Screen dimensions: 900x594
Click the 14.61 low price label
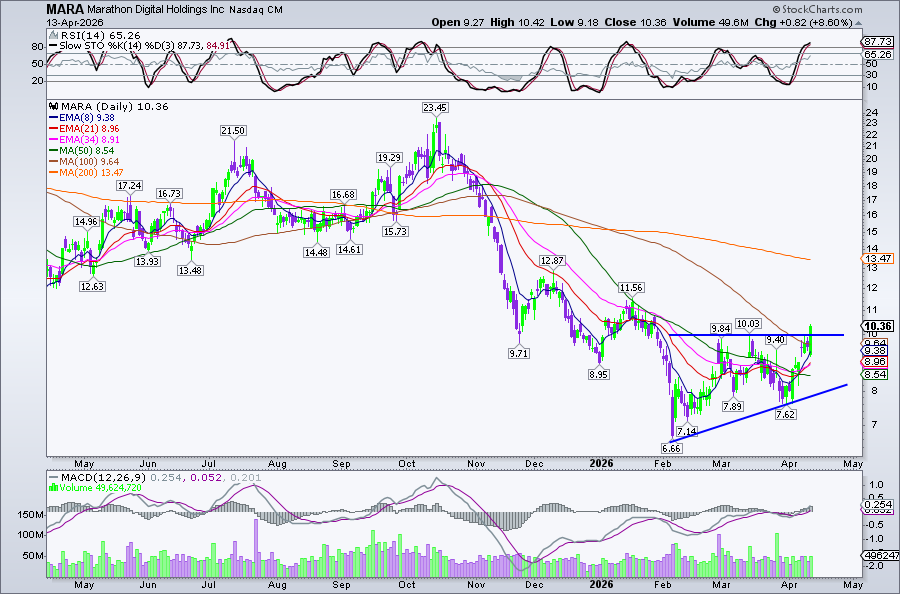pos(350,250)
